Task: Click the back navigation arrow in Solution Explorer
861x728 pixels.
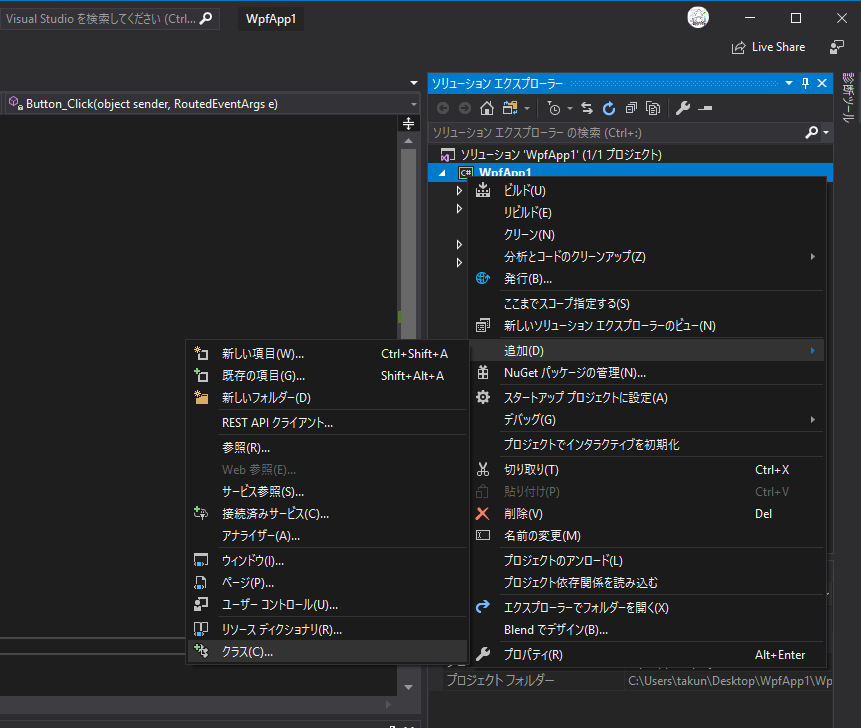Action: click(443, 108)
